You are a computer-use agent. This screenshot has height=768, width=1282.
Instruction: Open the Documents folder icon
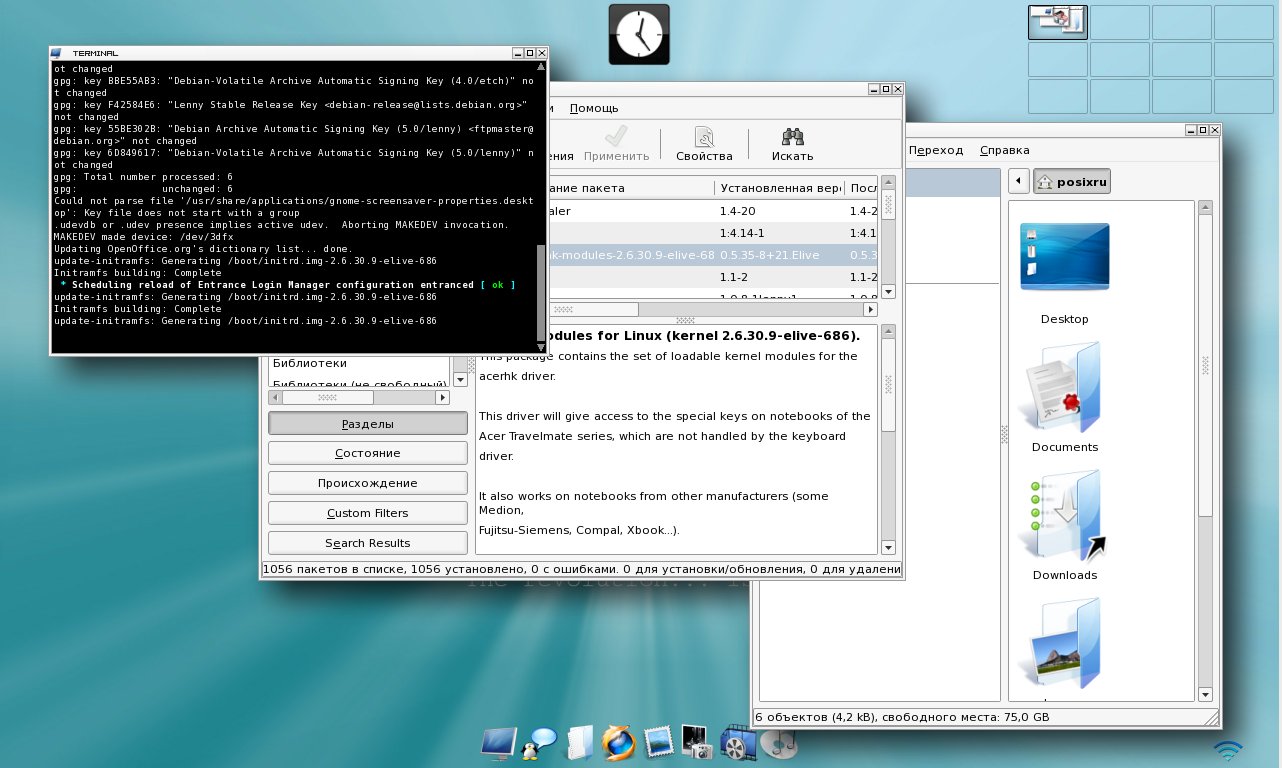point(1064,397)
